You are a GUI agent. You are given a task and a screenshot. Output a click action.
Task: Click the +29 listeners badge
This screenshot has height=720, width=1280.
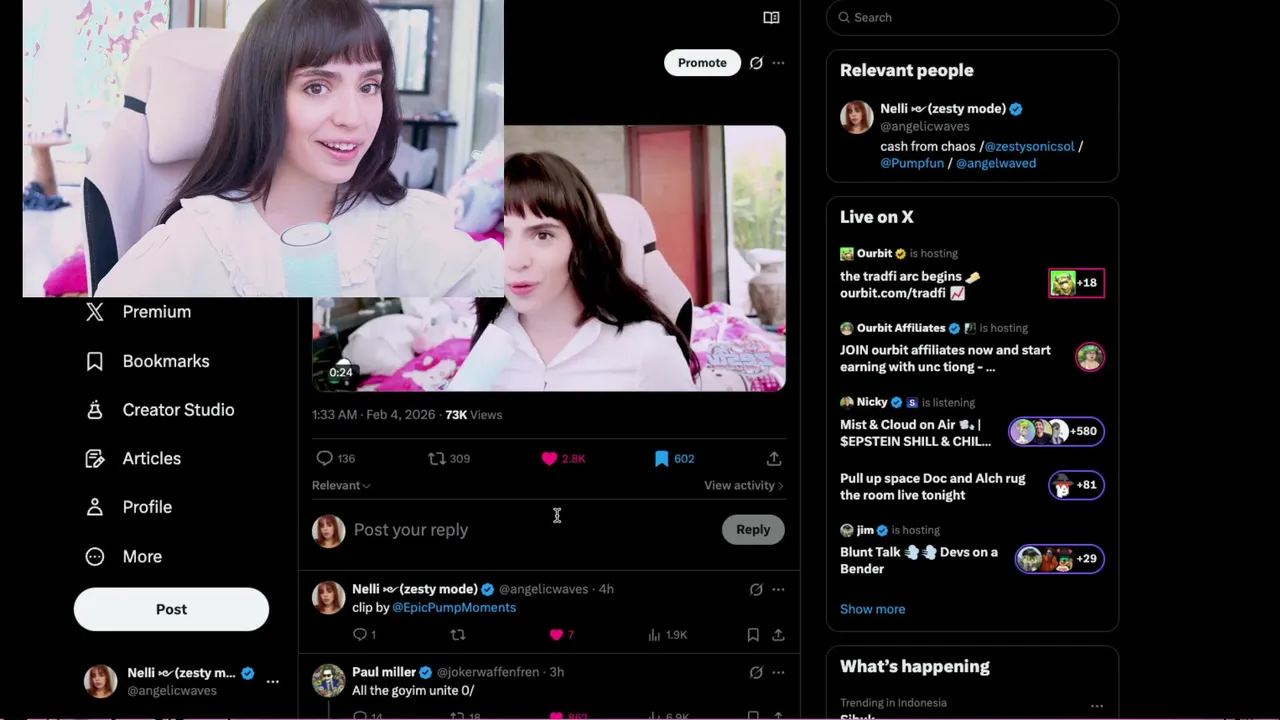pos(1060,559)
